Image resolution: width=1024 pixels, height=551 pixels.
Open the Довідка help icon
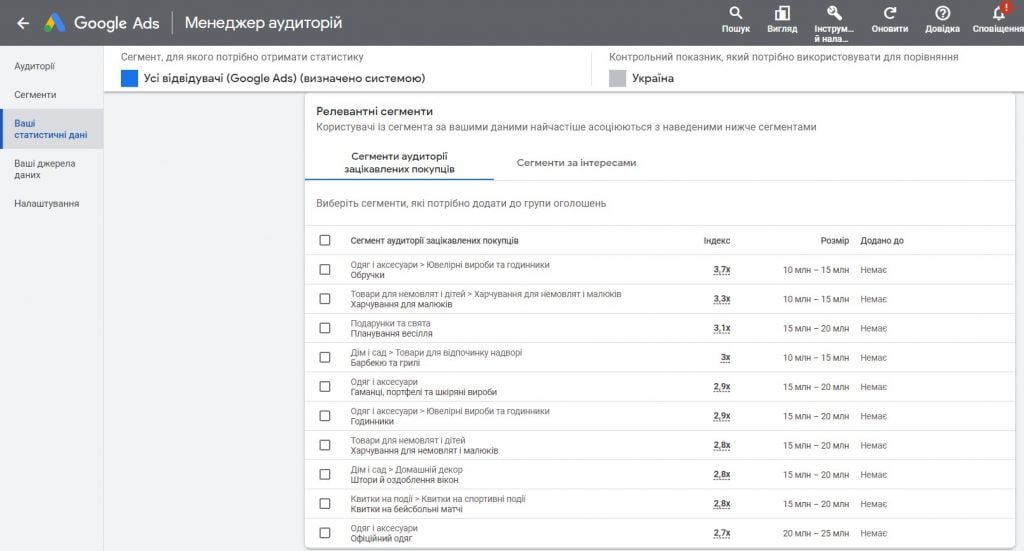(x=942, y=14)
